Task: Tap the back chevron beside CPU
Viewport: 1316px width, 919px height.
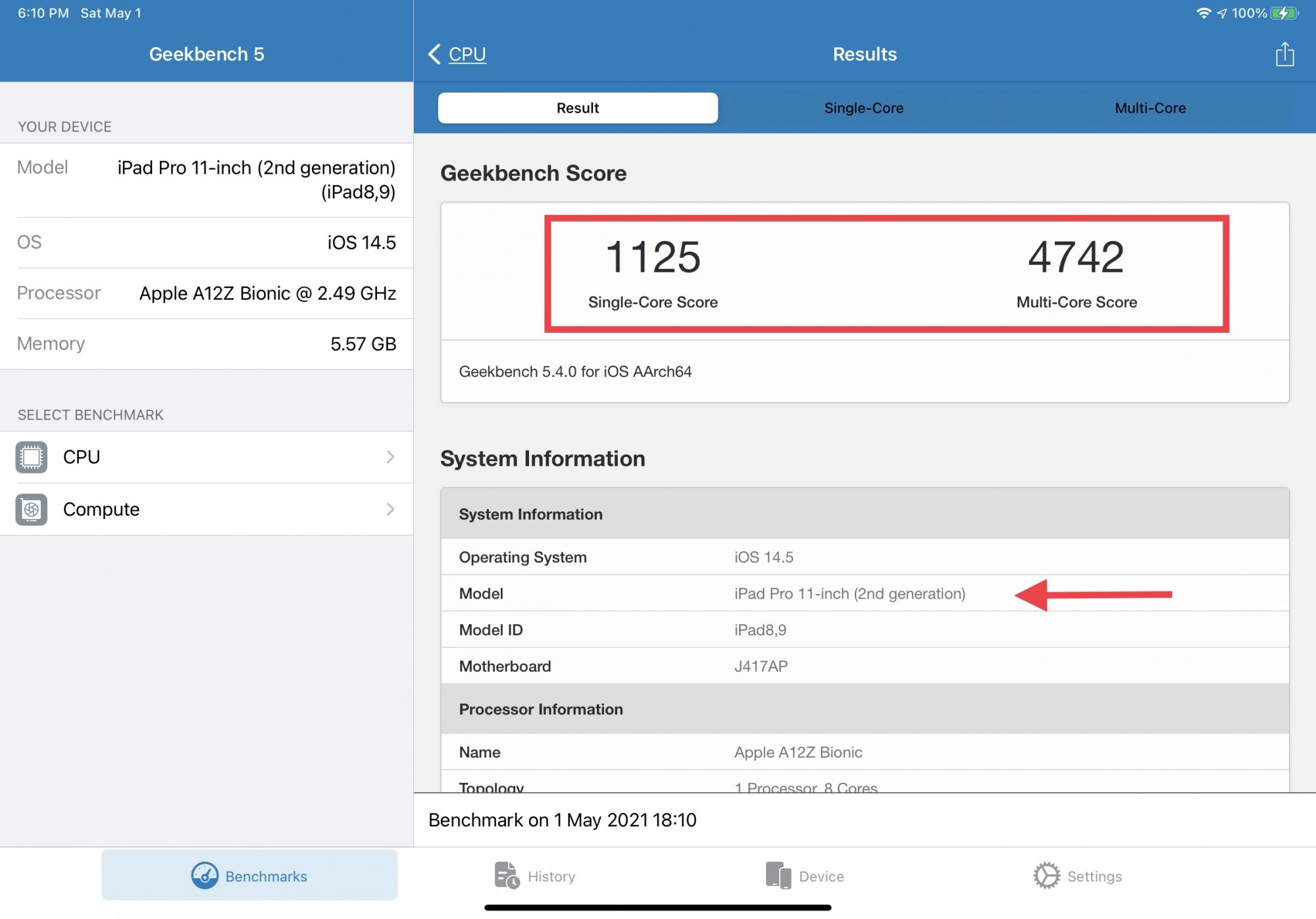Action: [434, 54]
